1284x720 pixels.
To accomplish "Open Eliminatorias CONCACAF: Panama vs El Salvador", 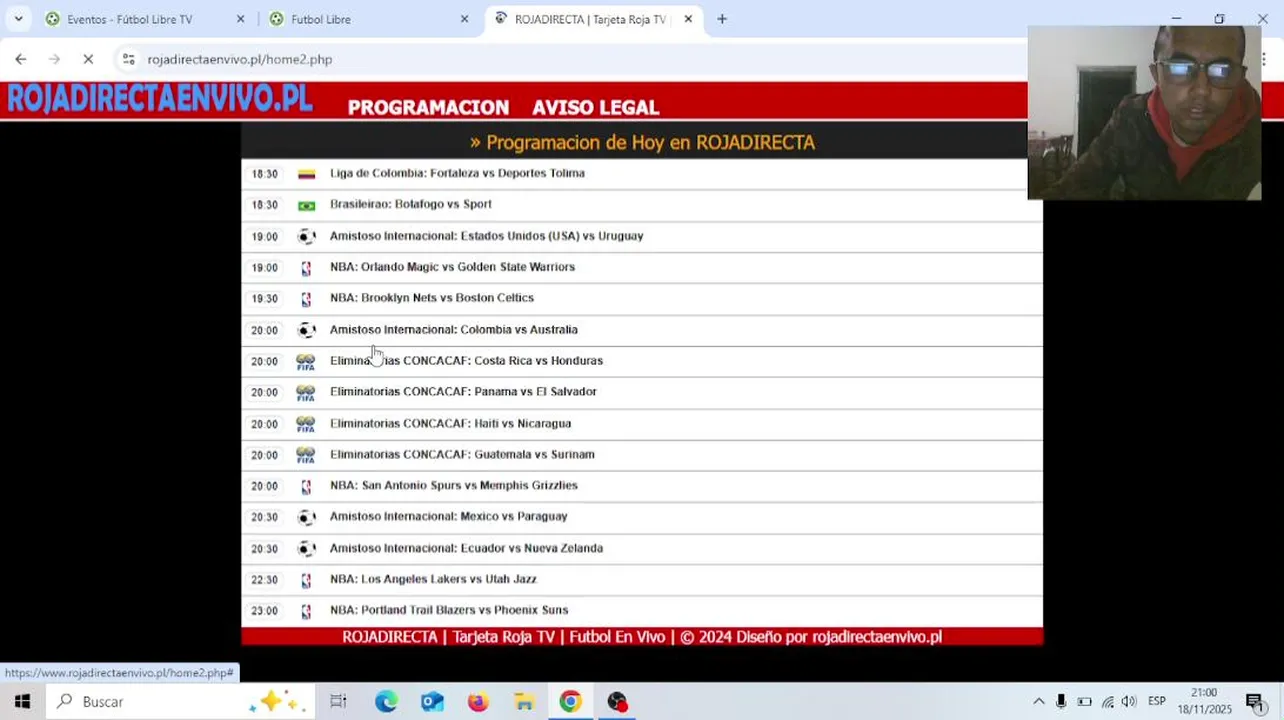I will (463, 392).
